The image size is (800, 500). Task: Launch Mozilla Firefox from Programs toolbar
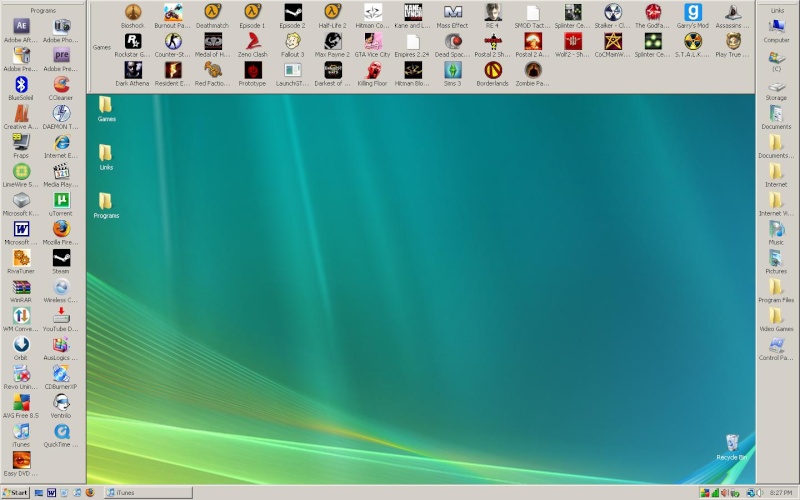tap(61, 233)
